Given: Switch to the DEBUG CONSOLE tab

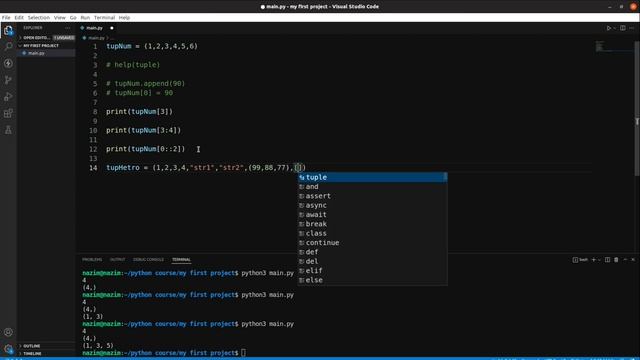Looking at the screenshot, I should click(148, 260).
